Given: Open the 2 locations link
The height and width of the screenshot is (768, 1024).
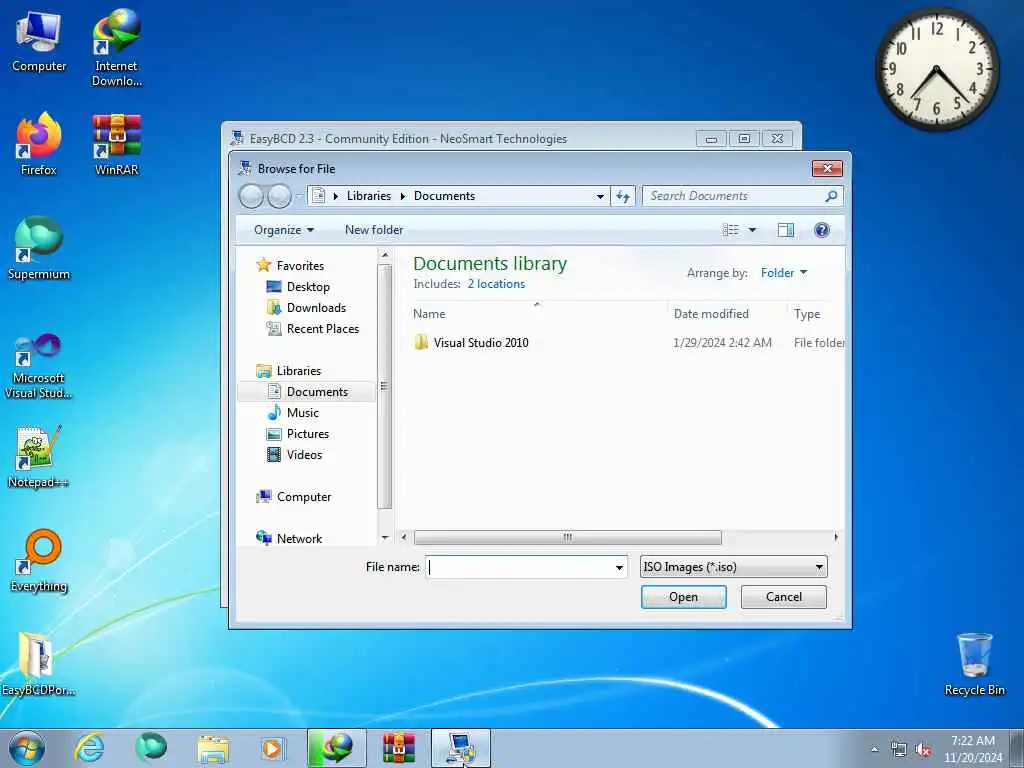Looking at the screenshot, I should (496, 284).
